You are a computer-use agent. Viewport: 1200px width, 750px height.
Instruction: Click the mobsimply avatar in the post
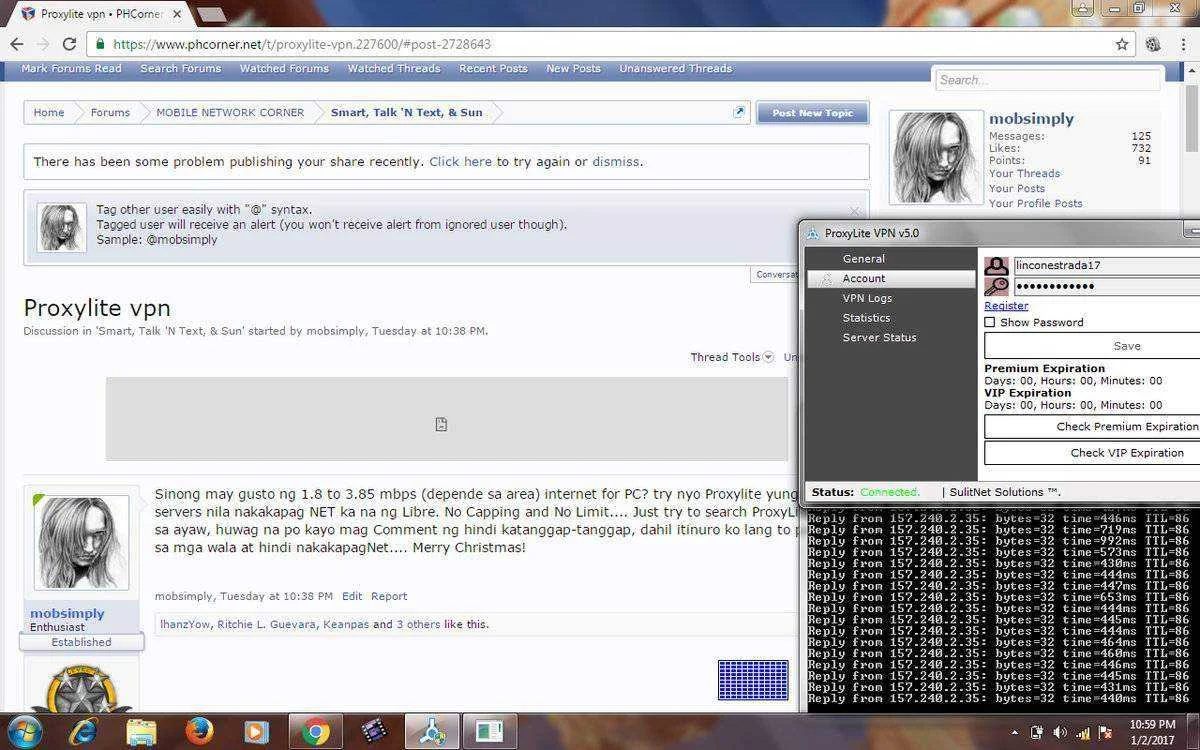point(82,543)
